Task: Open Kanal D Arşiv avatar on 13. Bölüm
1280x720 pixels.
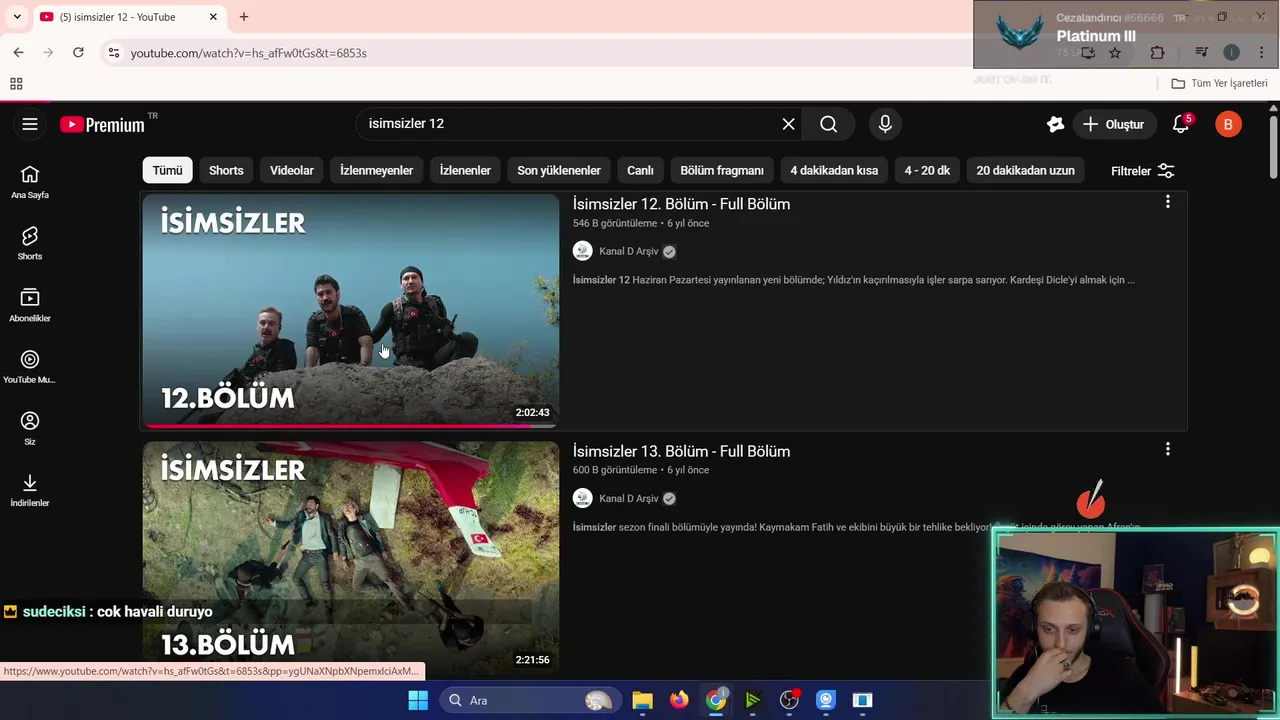Action: tap(583, 498)
